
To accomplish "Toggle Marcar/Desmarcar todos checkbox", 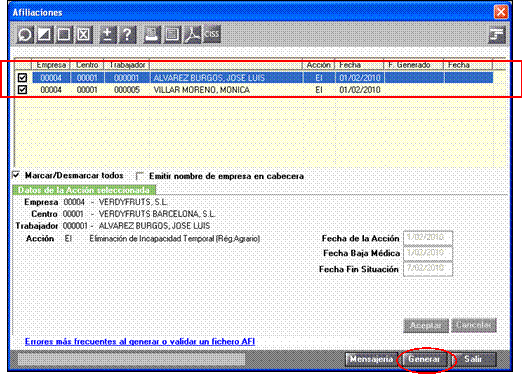I will [16, 175].
